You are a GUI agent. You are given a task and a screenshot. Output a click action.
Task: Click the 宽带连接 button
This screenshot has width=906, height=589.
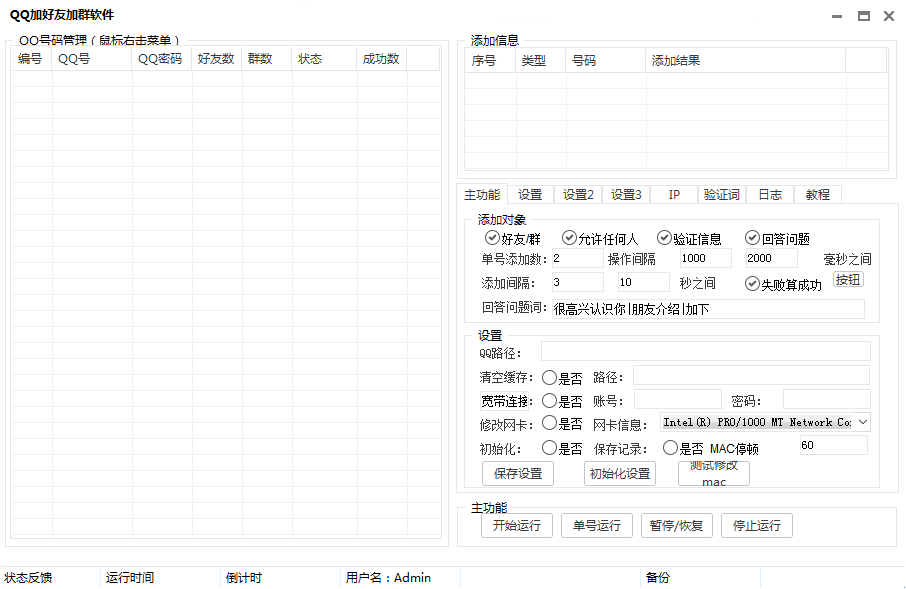click(504, 401)
